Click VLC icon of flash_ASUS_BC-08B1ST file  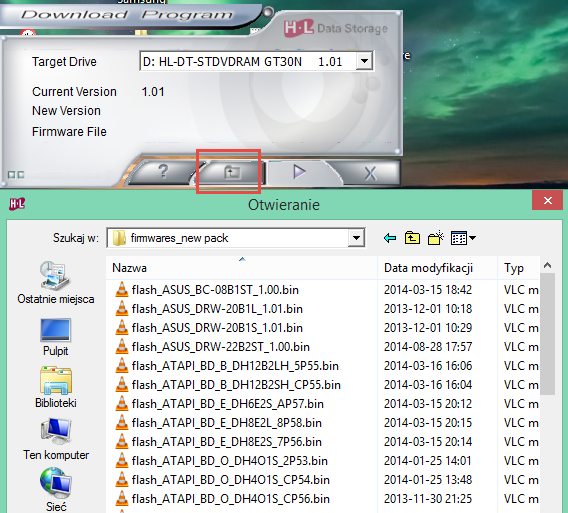point(122,289)
